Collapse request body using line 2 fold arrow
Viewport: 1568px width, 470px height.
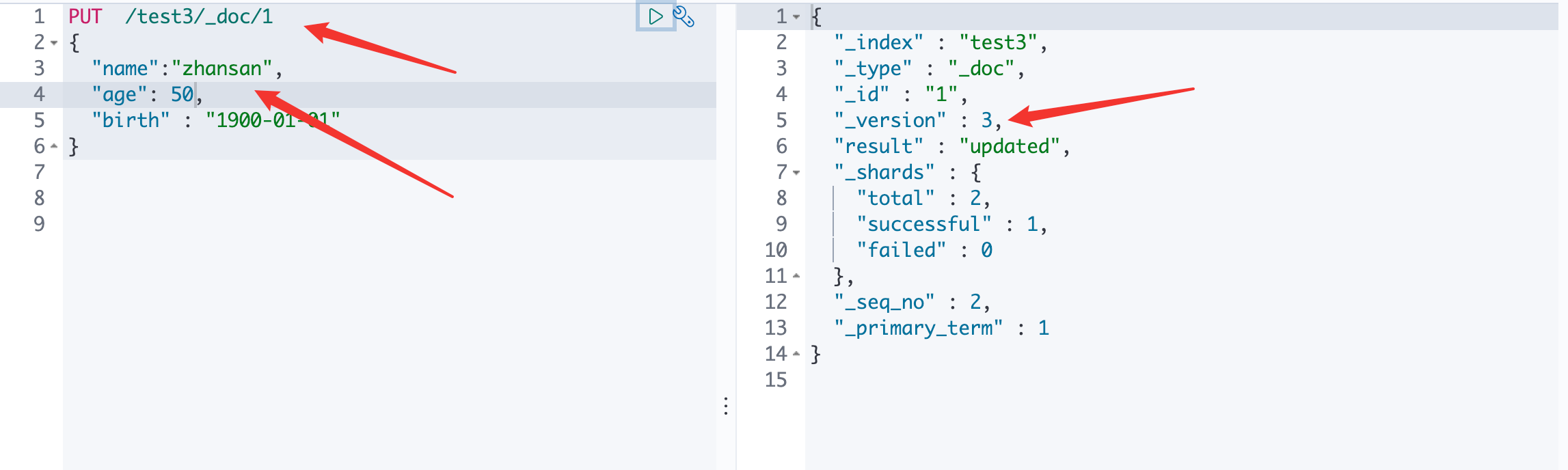[54, 43]
